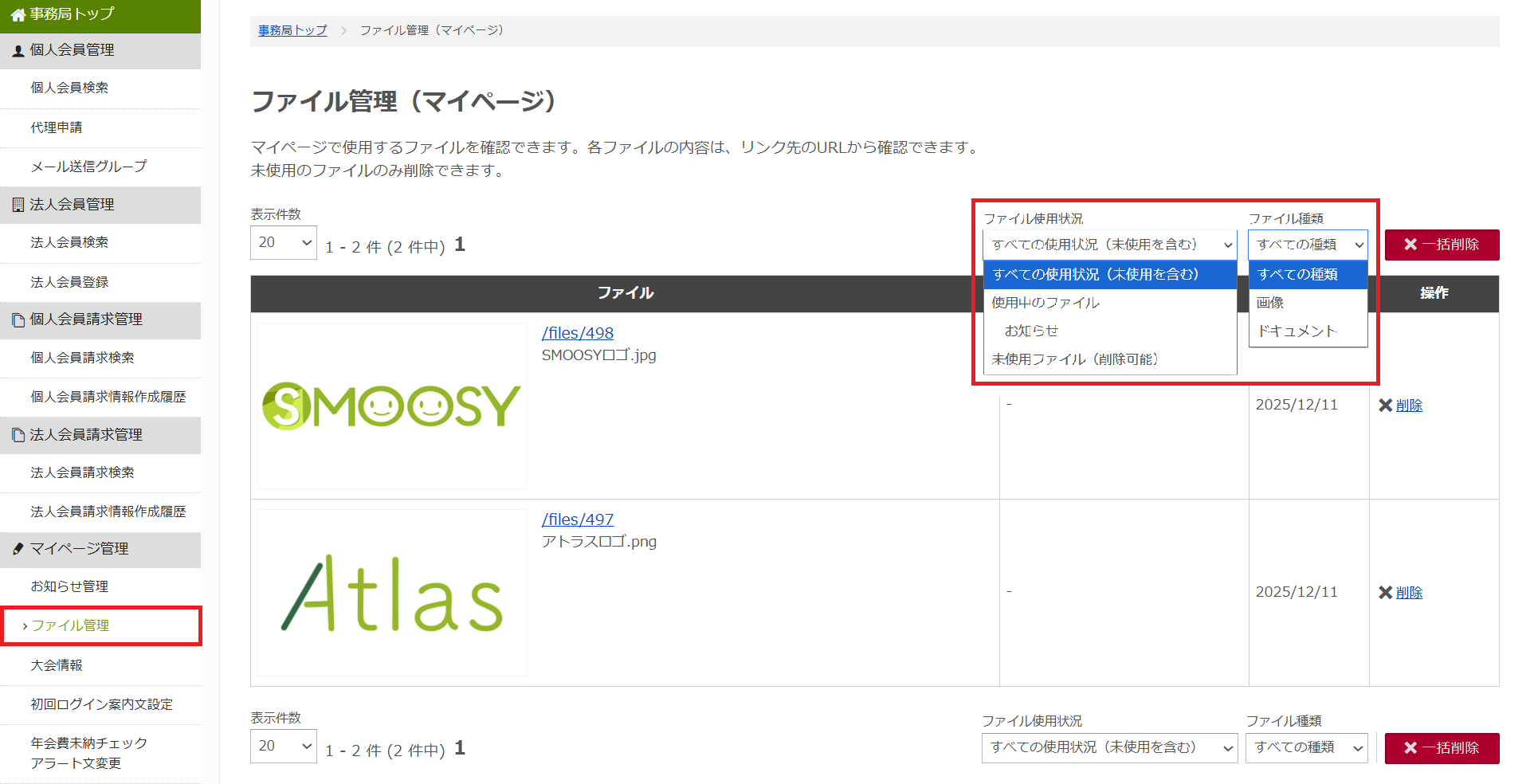Open the bottom ファイル使用状況 dropdown

[x=1108, y=747]
